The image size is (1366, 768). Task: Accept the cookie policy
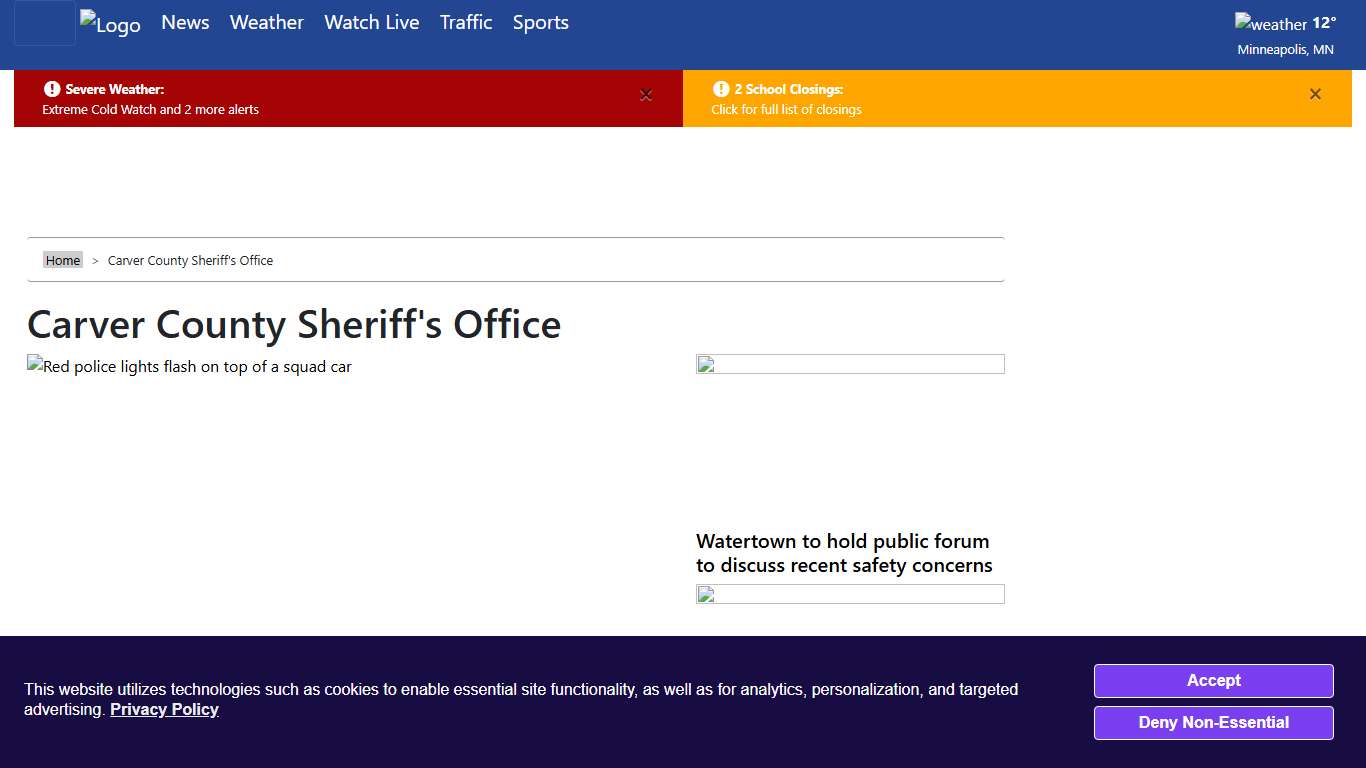point(1213,681)
